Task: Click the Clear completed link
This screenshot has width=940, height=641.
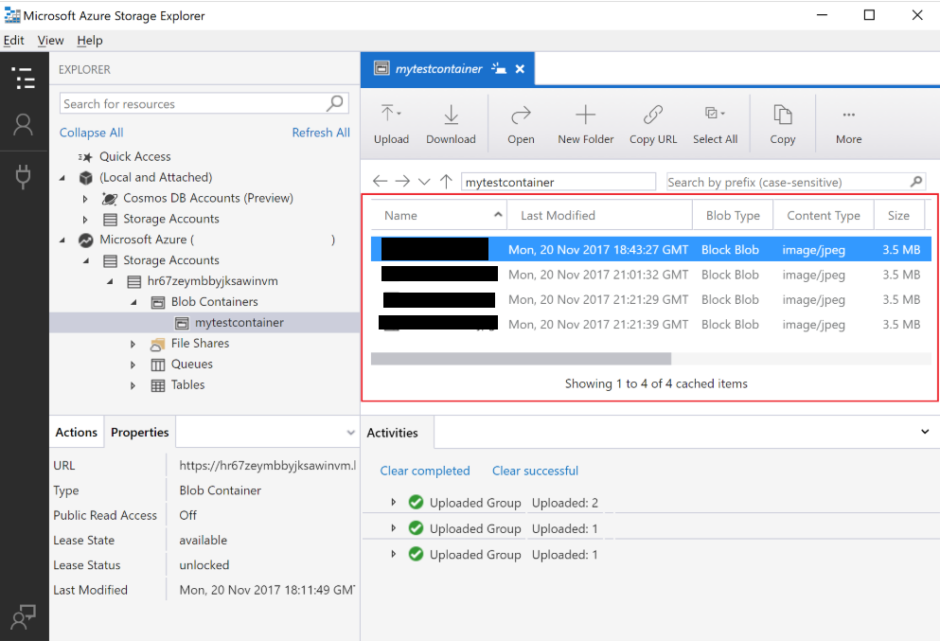Action: [x=425, y=470]
